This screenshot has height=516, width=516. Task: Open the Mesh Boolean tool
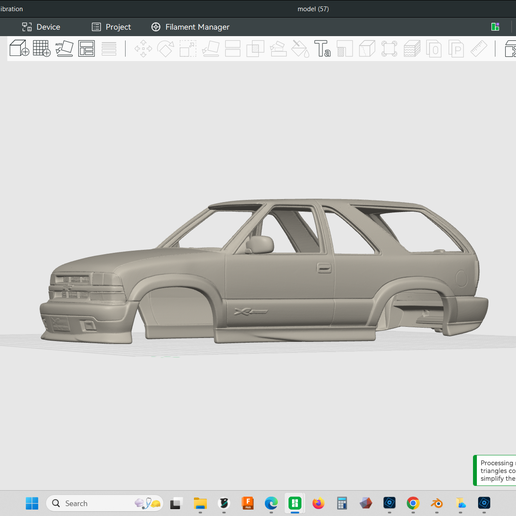coord(255,49)
